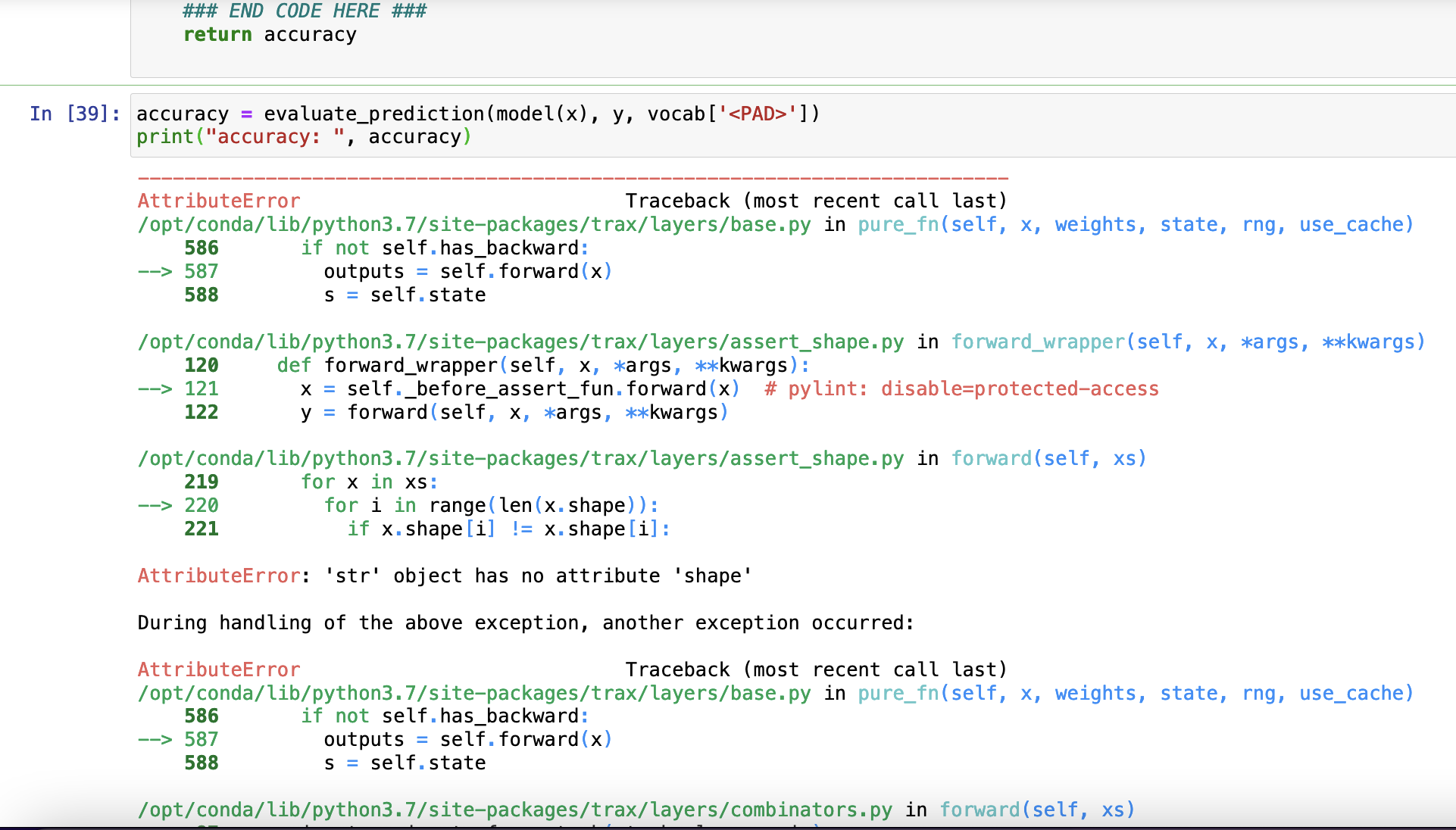Click the combinators.py file path
The height and width of the screenshot is (830, 1456).
tap(514, 810)
